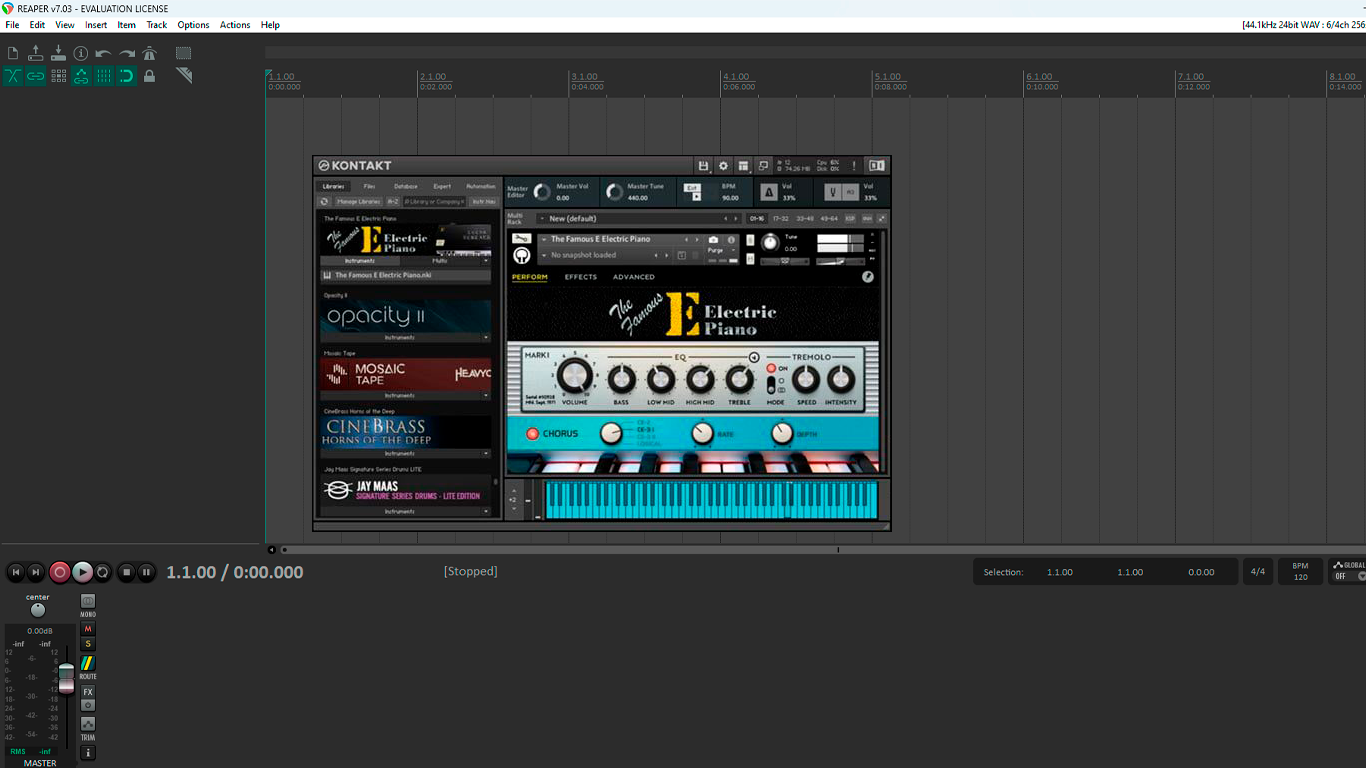Switch to Kontakt Automation tab
Image resolution: width=1366 pixels, height=768 pixels.
pos(480,186)
